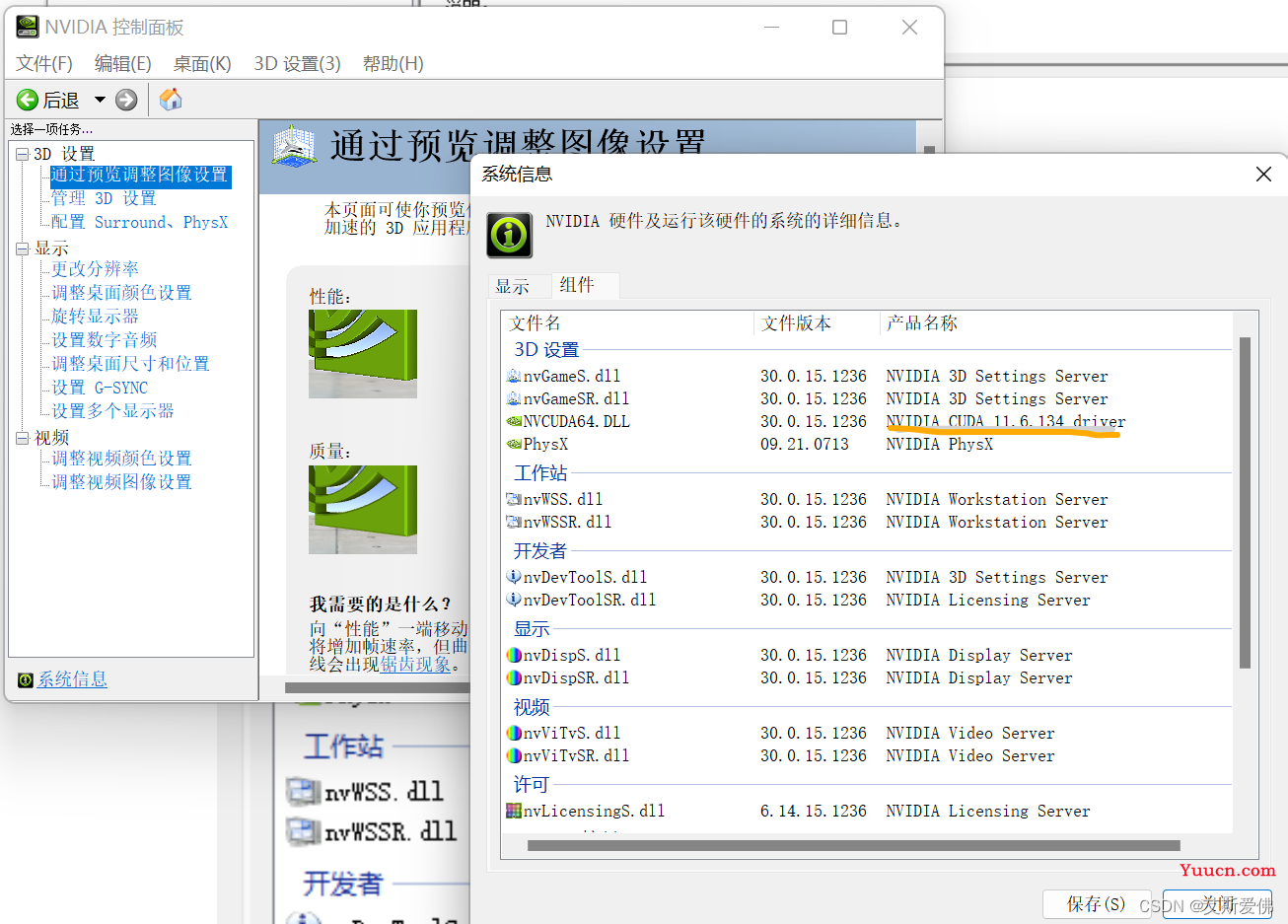Select 通过预览调整图像设置 in the tree
The image size is (1288, 924).
(140, 176)
